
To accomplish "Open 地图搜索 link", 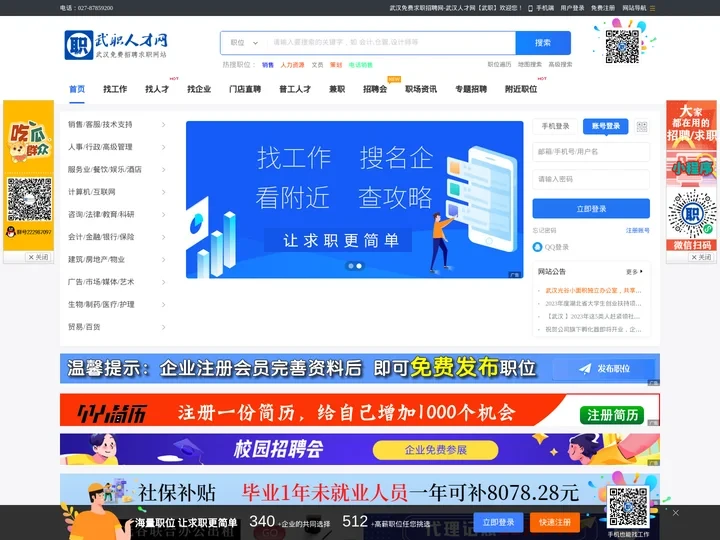I will coord(530,65).
